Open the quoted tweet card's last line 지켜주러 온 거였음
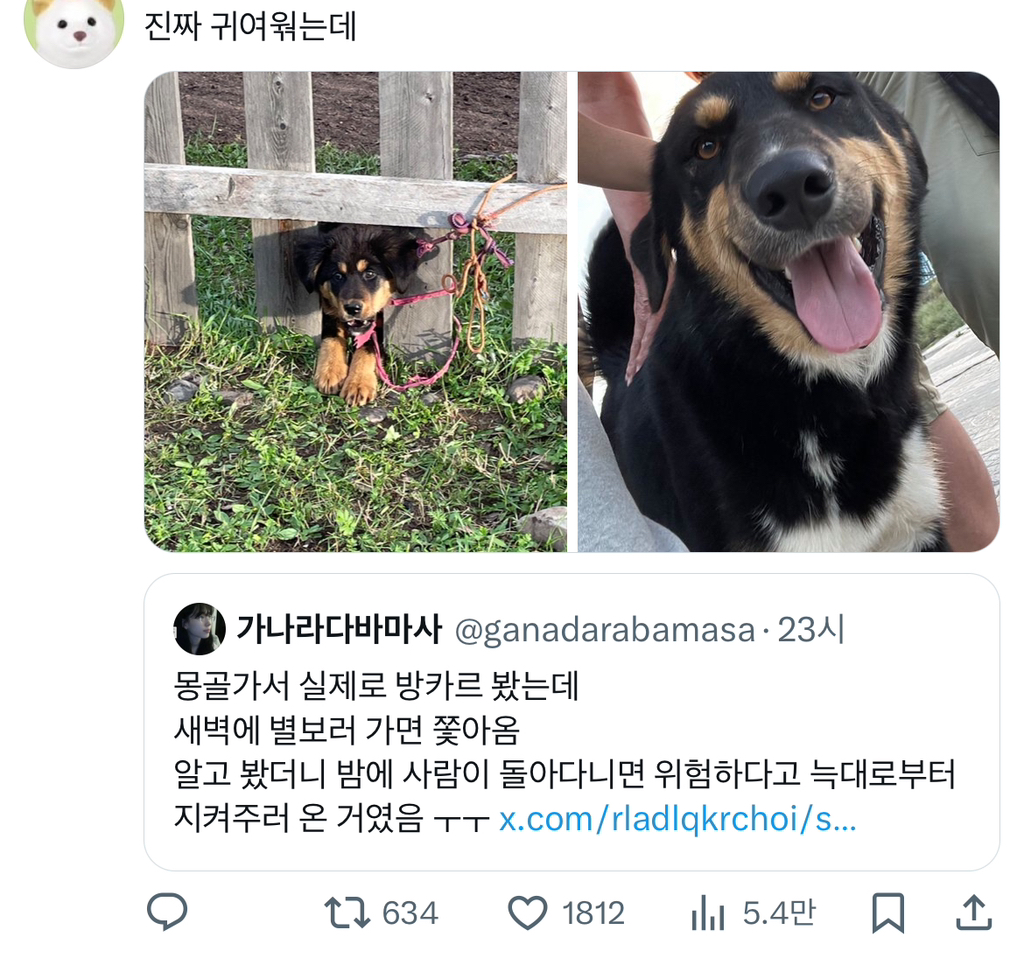The image size is (1024, 958). tap(298, 818)
